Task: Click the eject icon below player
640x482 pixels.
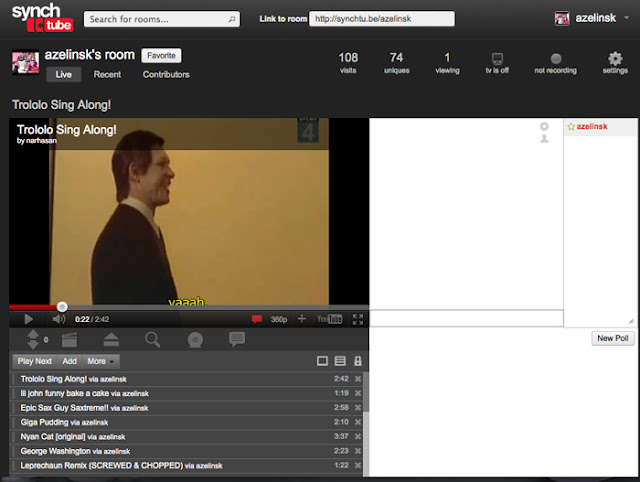Action: click(111, 340)
